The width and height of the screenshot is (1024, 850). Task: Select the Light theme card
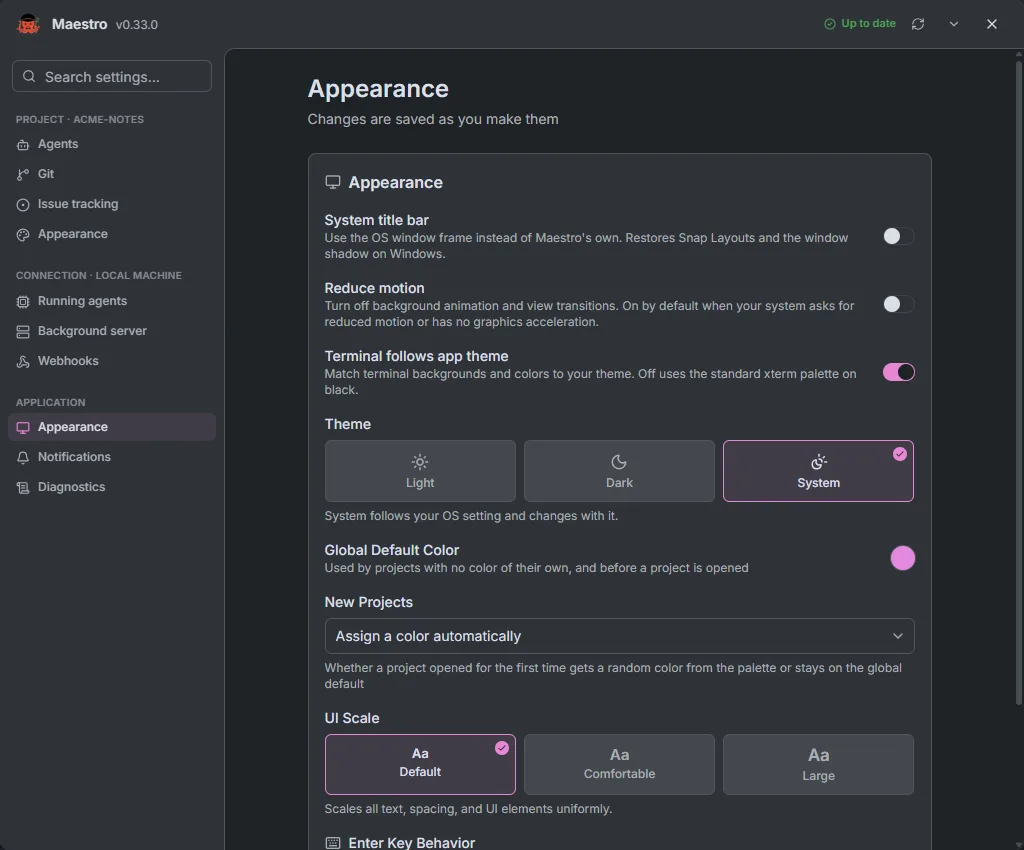tap(420, 471)
